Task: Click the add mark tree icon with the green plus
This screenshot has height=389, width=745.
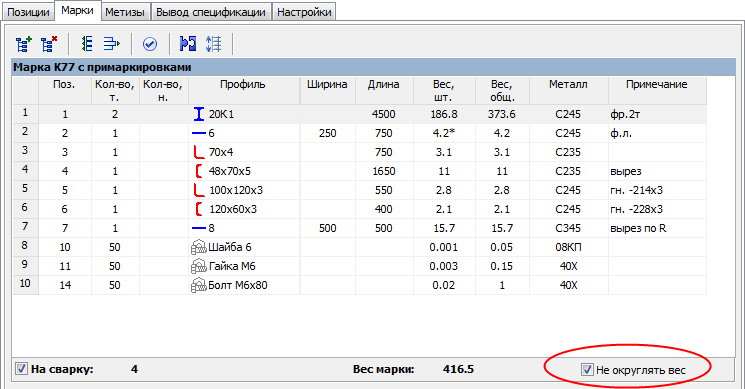Action: point(24,44)
